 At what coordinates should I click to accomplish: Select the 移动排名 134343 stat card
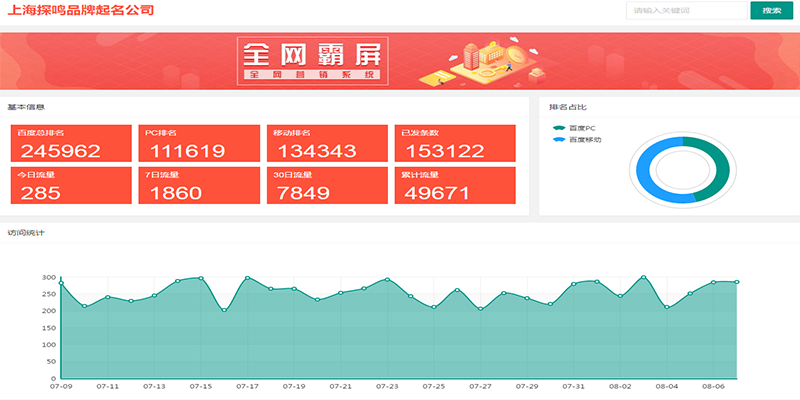327,144
